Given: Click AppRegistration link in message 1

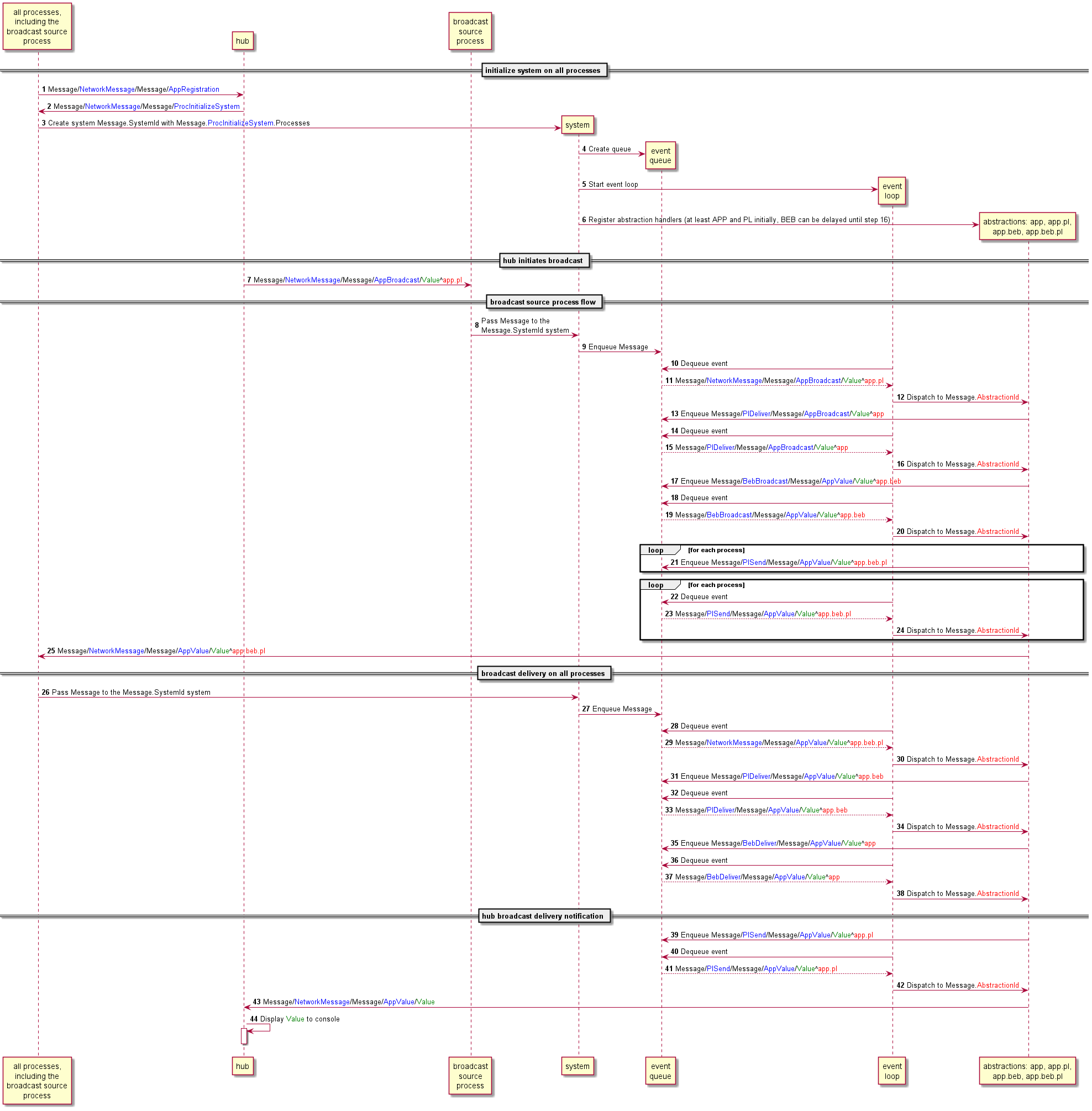Looking at the screenshot, I should coord(194,90).
